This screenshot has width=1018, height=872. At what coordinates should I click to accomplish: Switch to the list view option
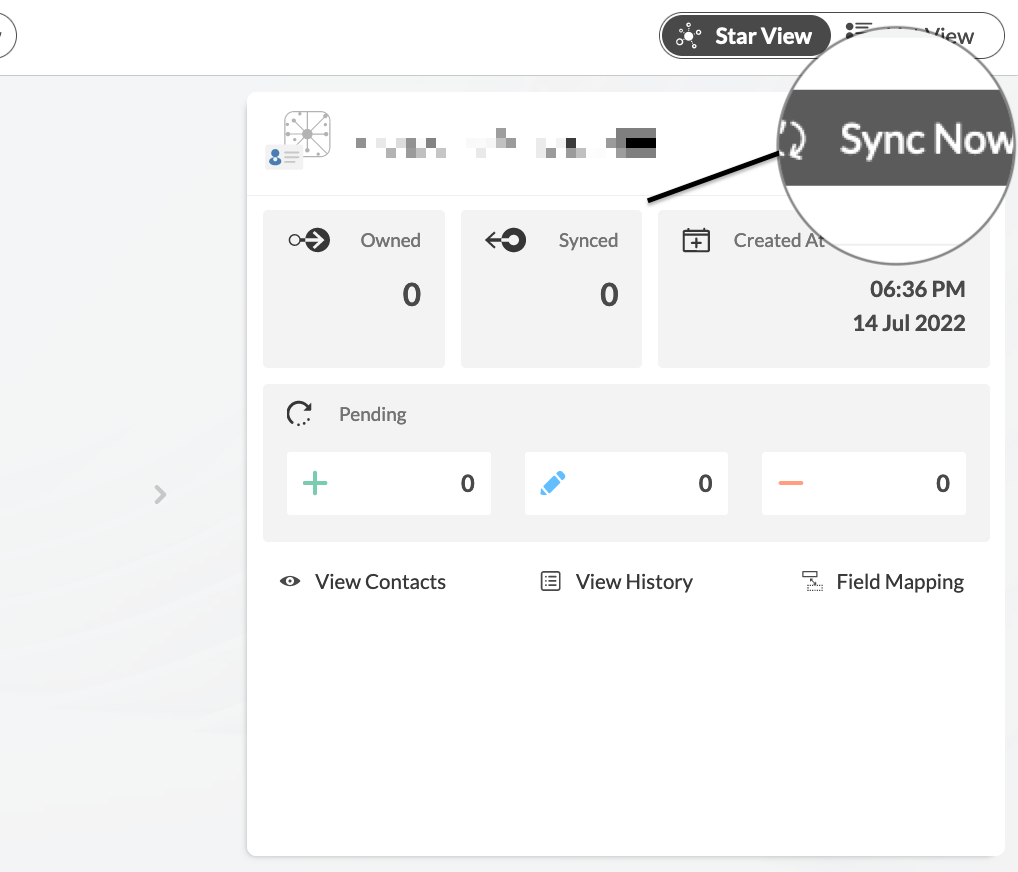click(x=920, y=36)
